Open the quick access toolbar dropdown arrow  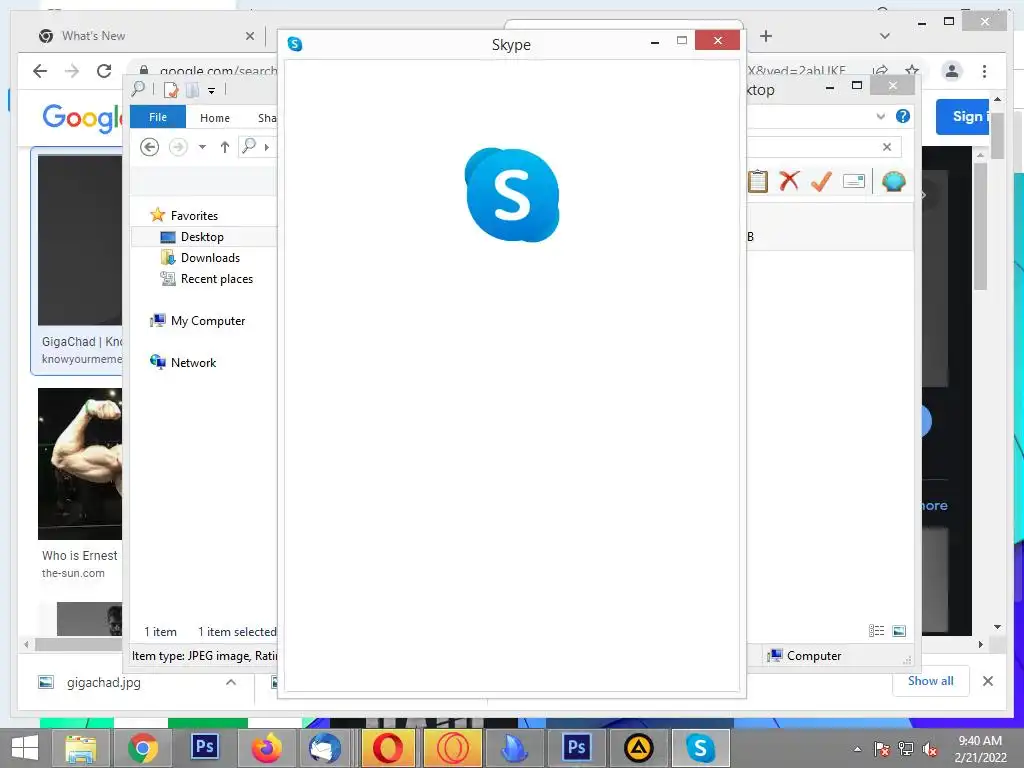click(x=212, y=91)
